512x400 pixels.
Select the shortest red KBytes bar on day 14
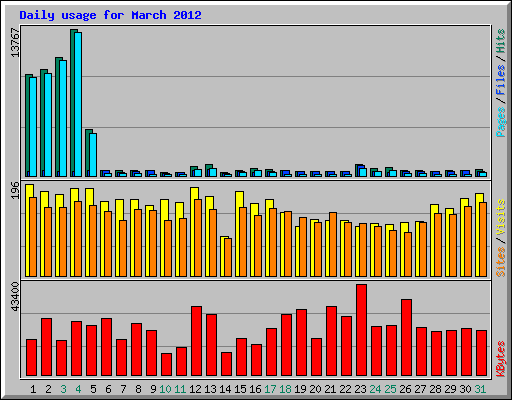point(227,364)
